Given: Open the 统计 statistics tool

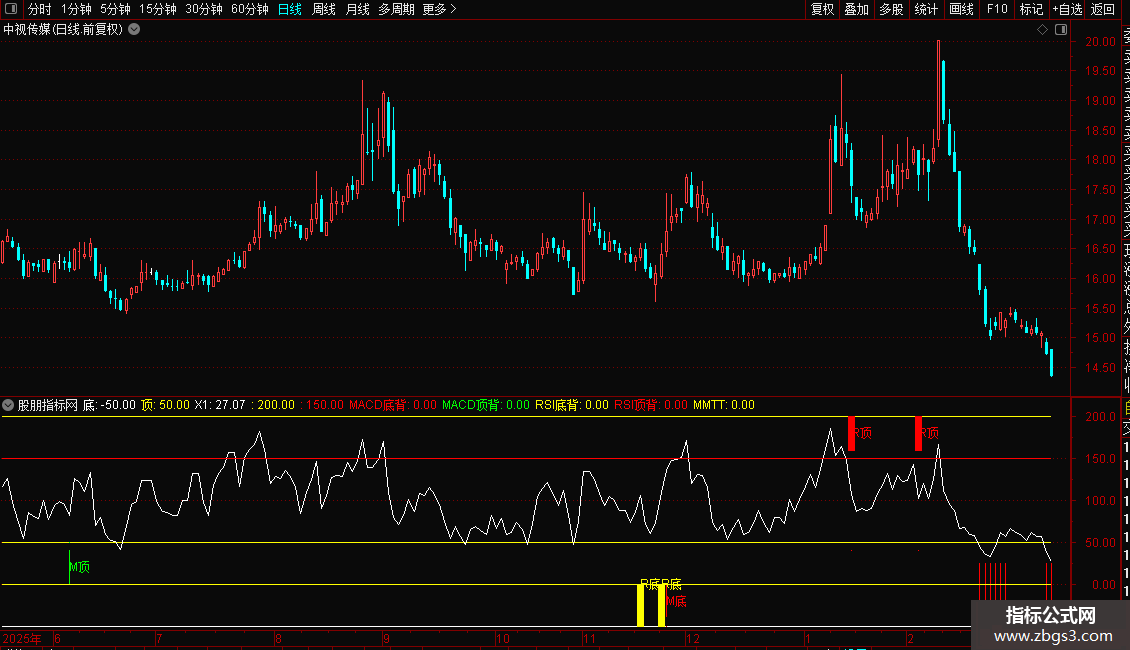Looking at the screenshot, I should click(x=926, y=9).
